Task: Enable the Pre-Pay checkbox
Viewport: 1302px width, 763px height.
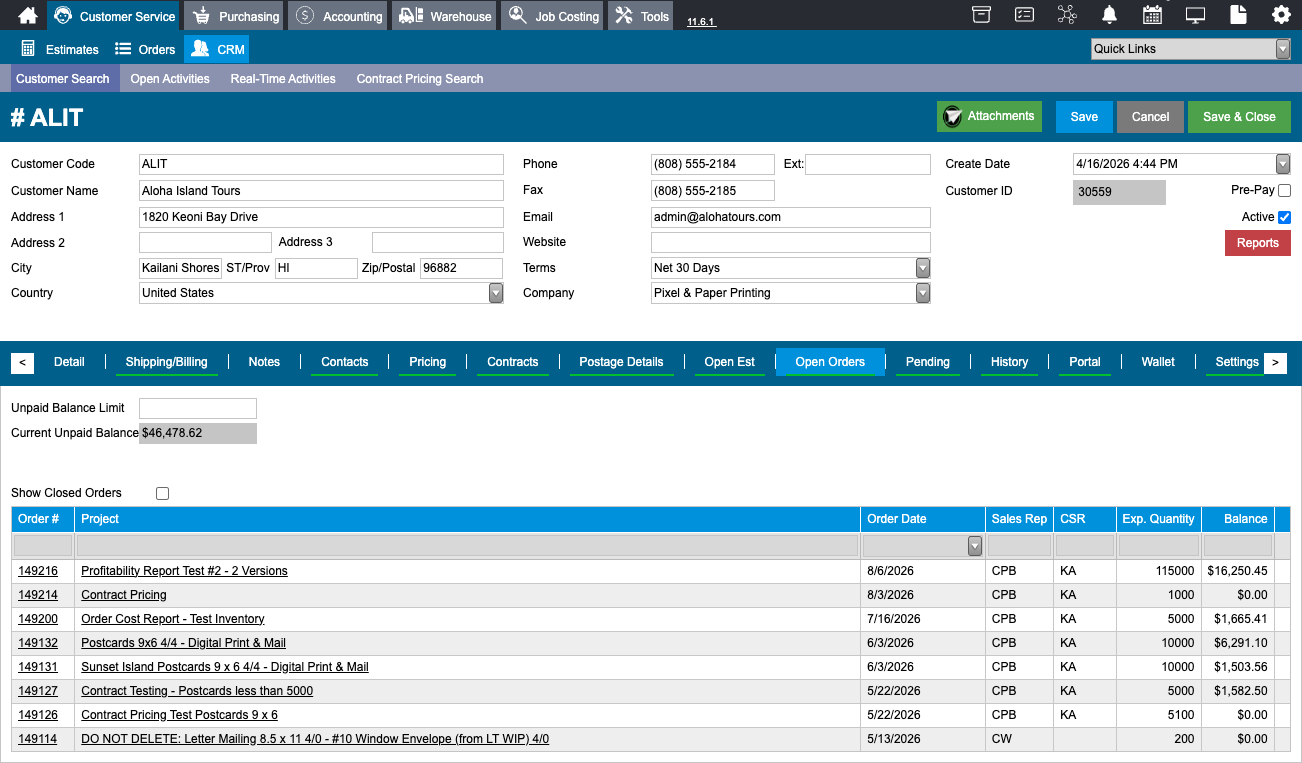Action: 1285,190
